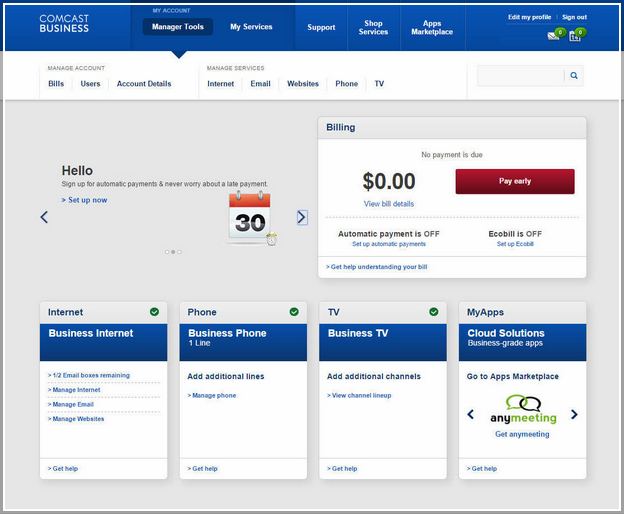Click Add additional lines
This screenshot has height=514, width=624.
[226, 376]
